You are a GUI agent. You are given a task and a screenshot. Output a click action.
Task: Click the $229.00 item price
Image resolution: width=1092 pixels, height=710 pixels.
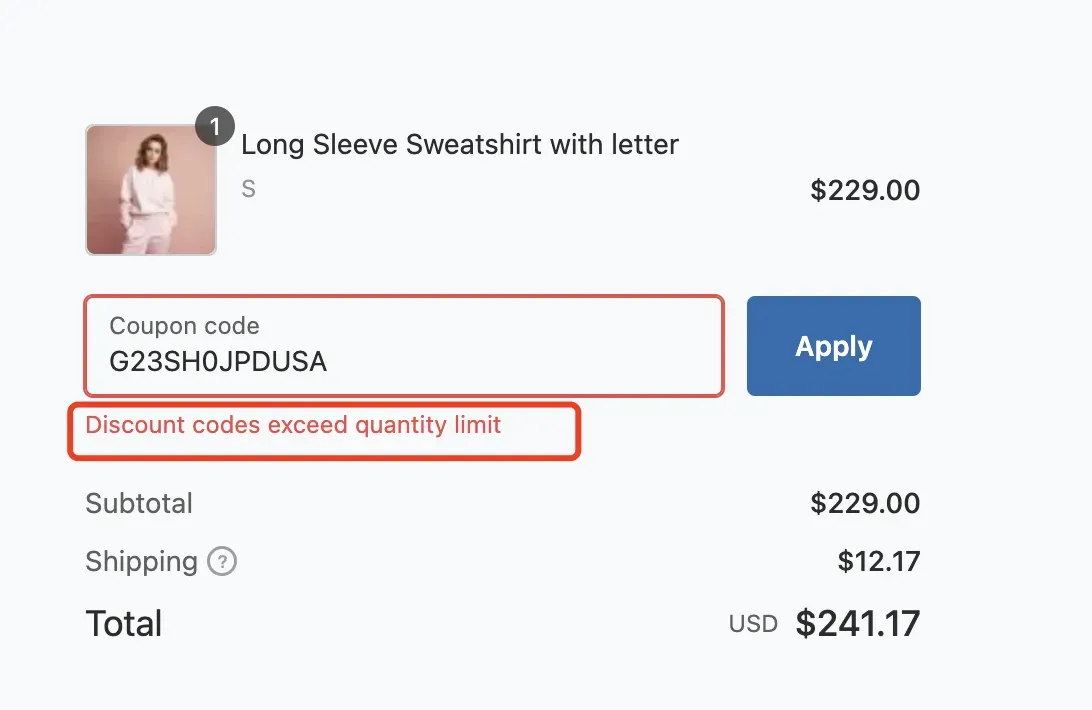[865, 190]
